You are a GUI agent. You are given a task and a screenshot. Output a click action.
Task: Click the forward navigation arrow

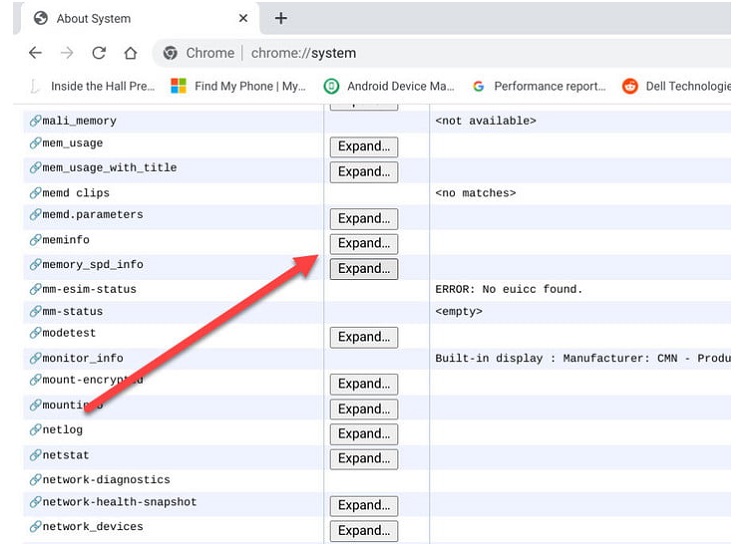tap(67, 53)
